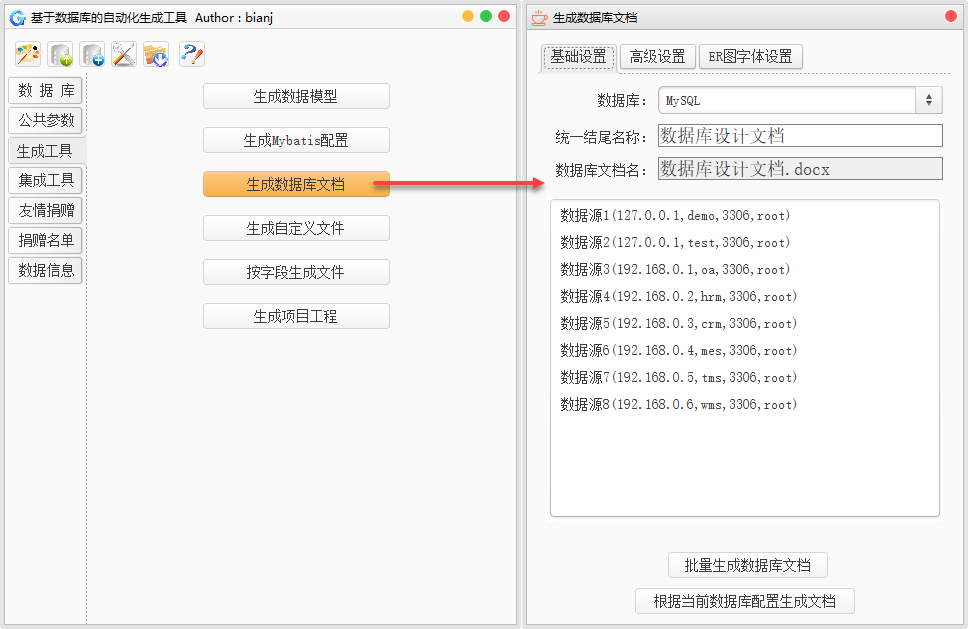Screen dimensions: 968x629
Task: Open the wrench and screwdriver tools icon
Action: [x=124, y=54]
